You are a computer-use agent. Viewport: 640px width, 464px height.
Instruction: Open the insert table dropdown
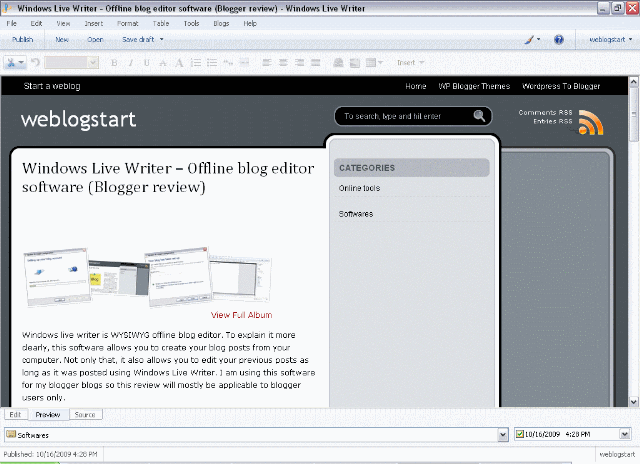tap(374, 63)
